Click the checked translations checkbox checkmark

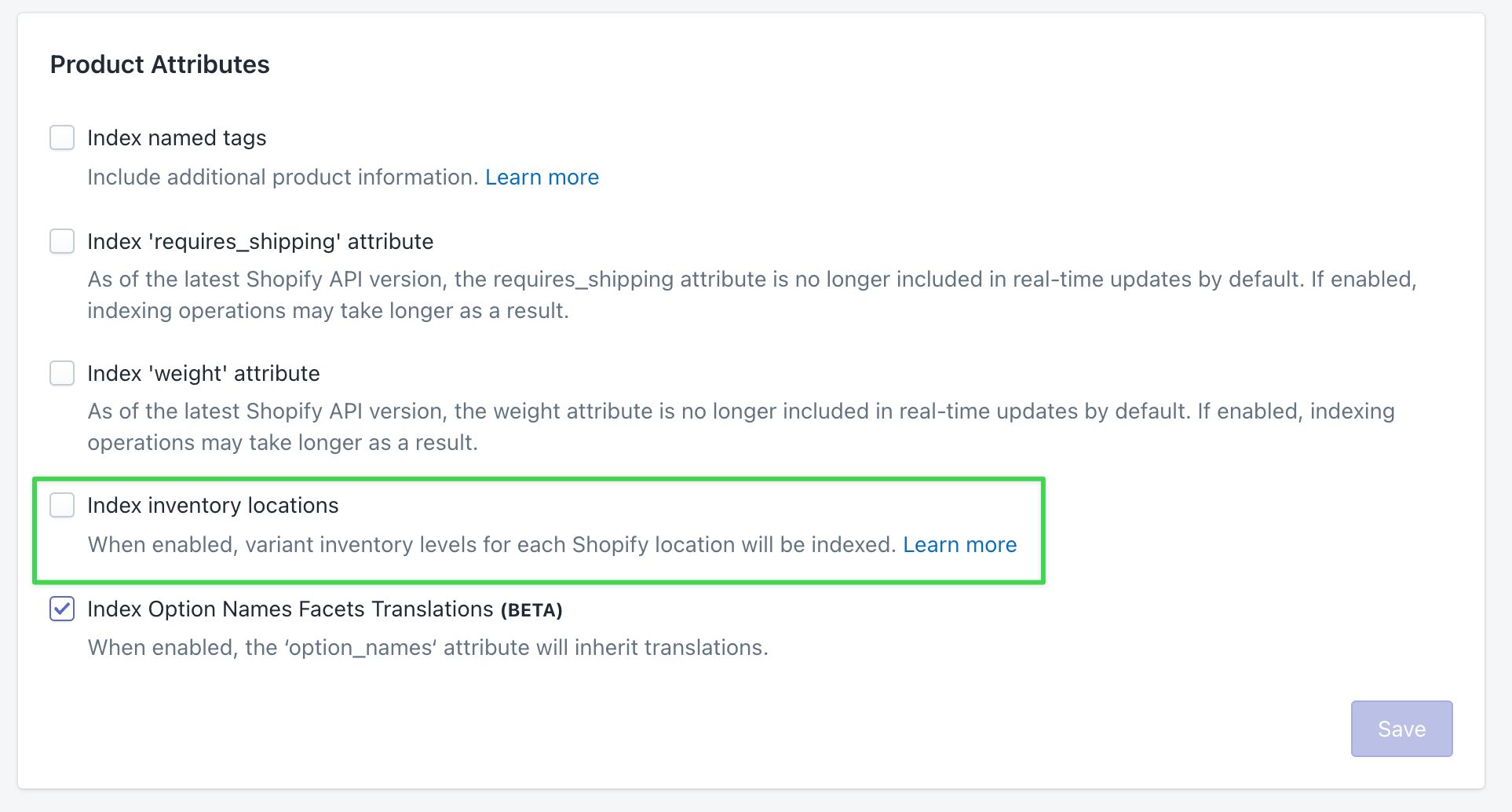62,609
